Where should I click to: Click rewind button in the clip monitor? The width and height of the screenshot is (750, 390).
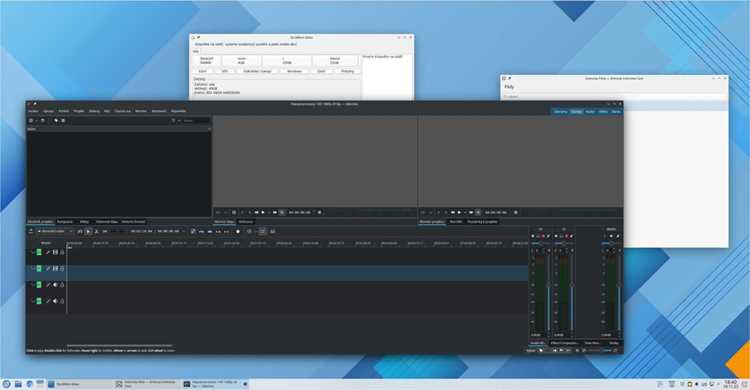[256, 212]
